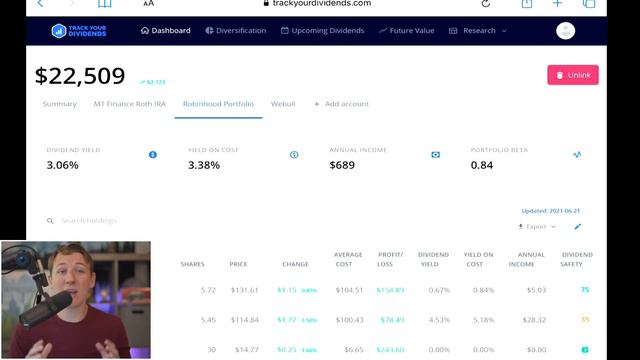Click the Unlink button
The width and height of the screenshot is (640, 360).
point(573,75)
